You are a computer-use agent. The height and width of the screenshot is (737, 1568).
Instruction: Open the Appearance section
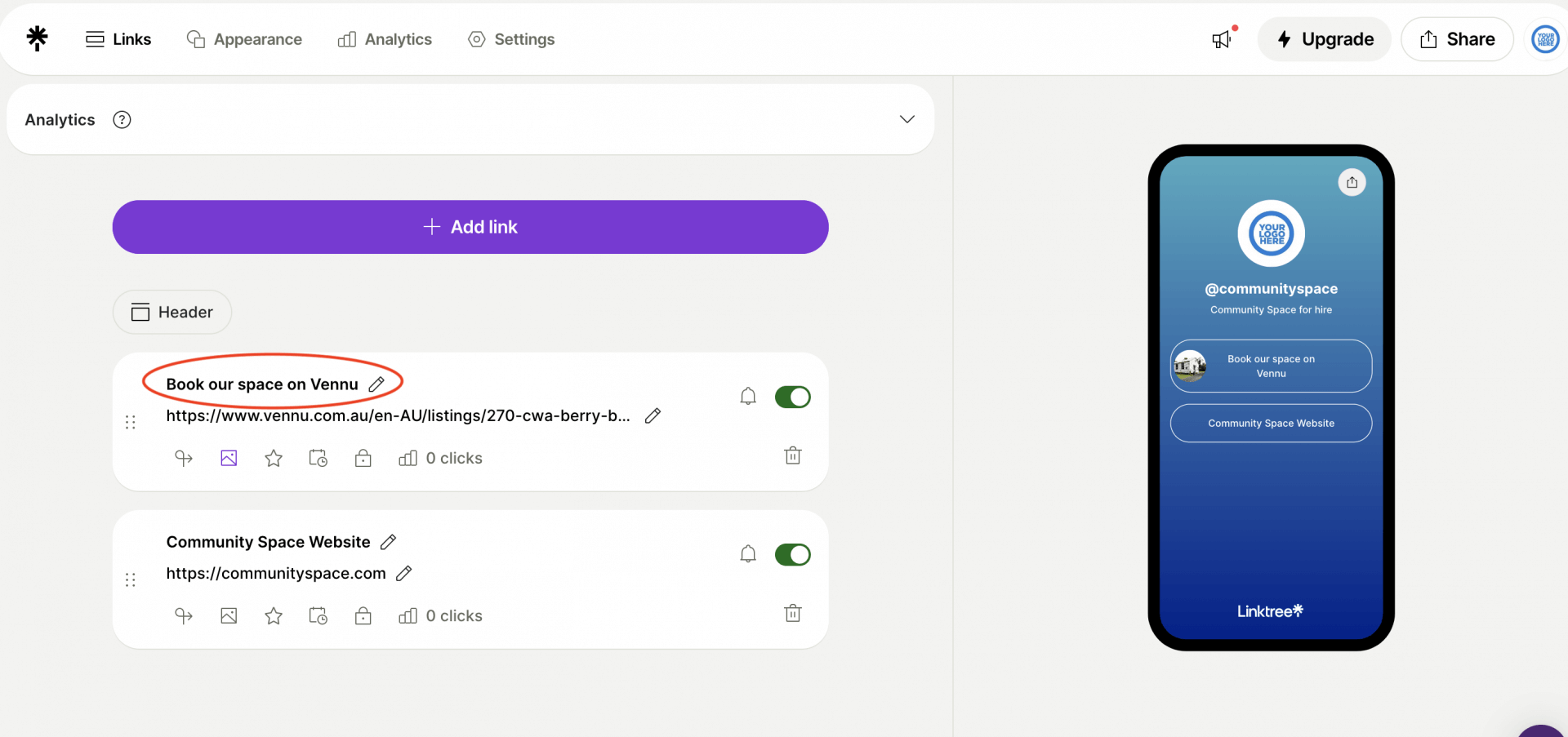(x=244, y=38)
